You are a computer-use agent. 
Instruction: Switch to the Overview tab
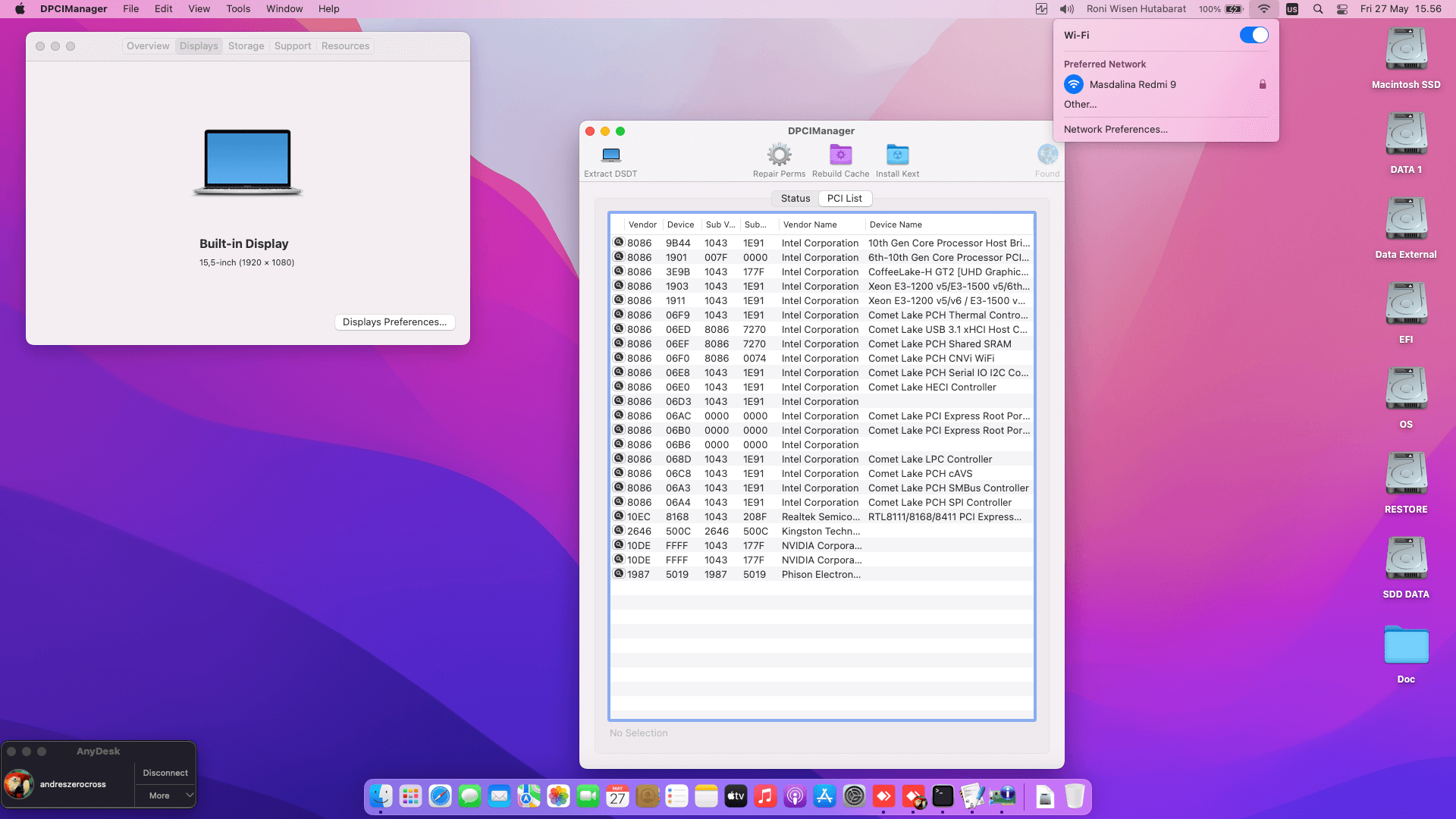(x=148, y=46)
